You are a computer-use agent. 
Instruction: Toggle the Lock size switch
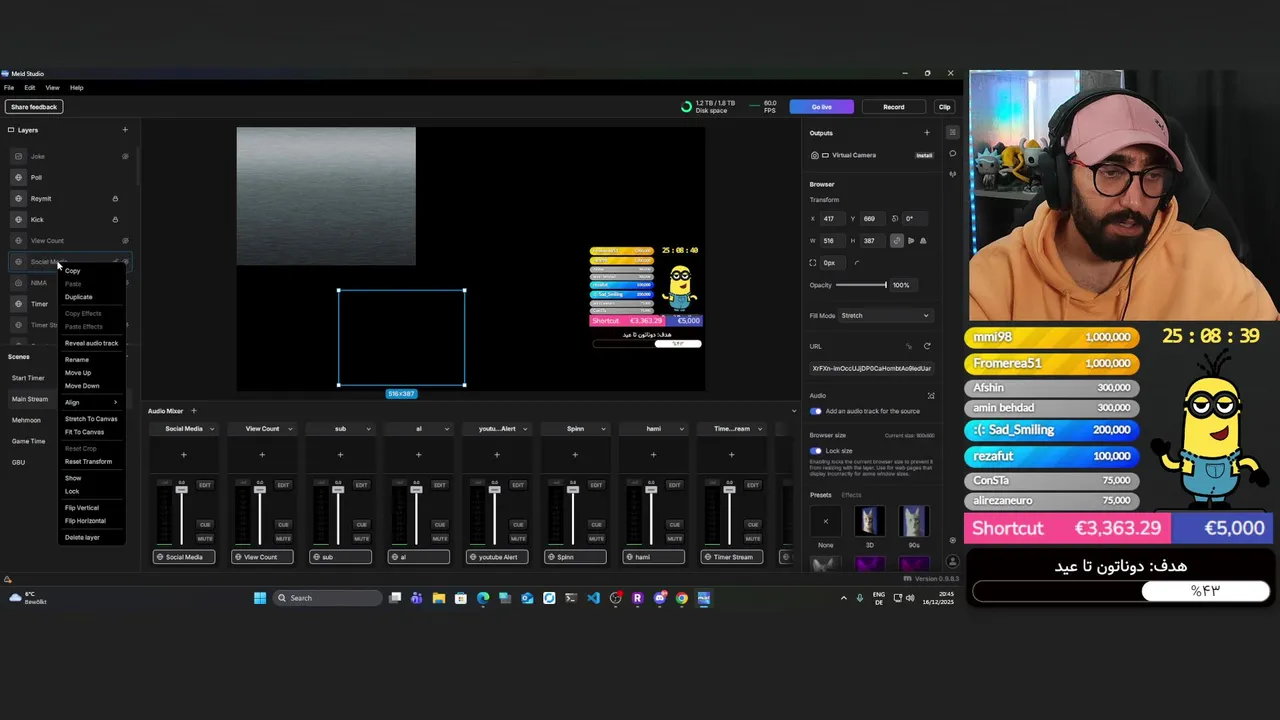click(816, 451)
